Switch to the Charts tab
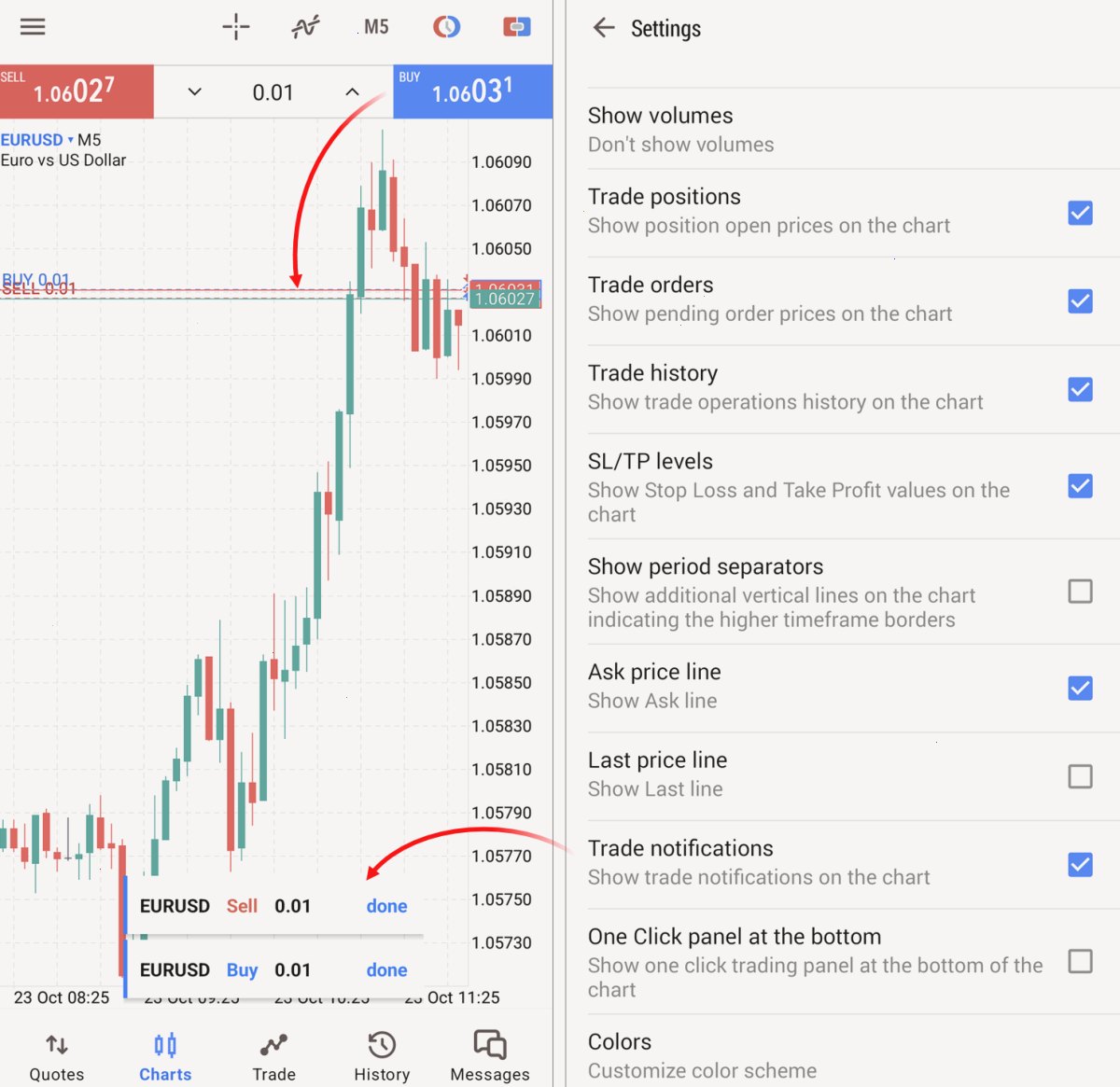 click(165, 1057)
